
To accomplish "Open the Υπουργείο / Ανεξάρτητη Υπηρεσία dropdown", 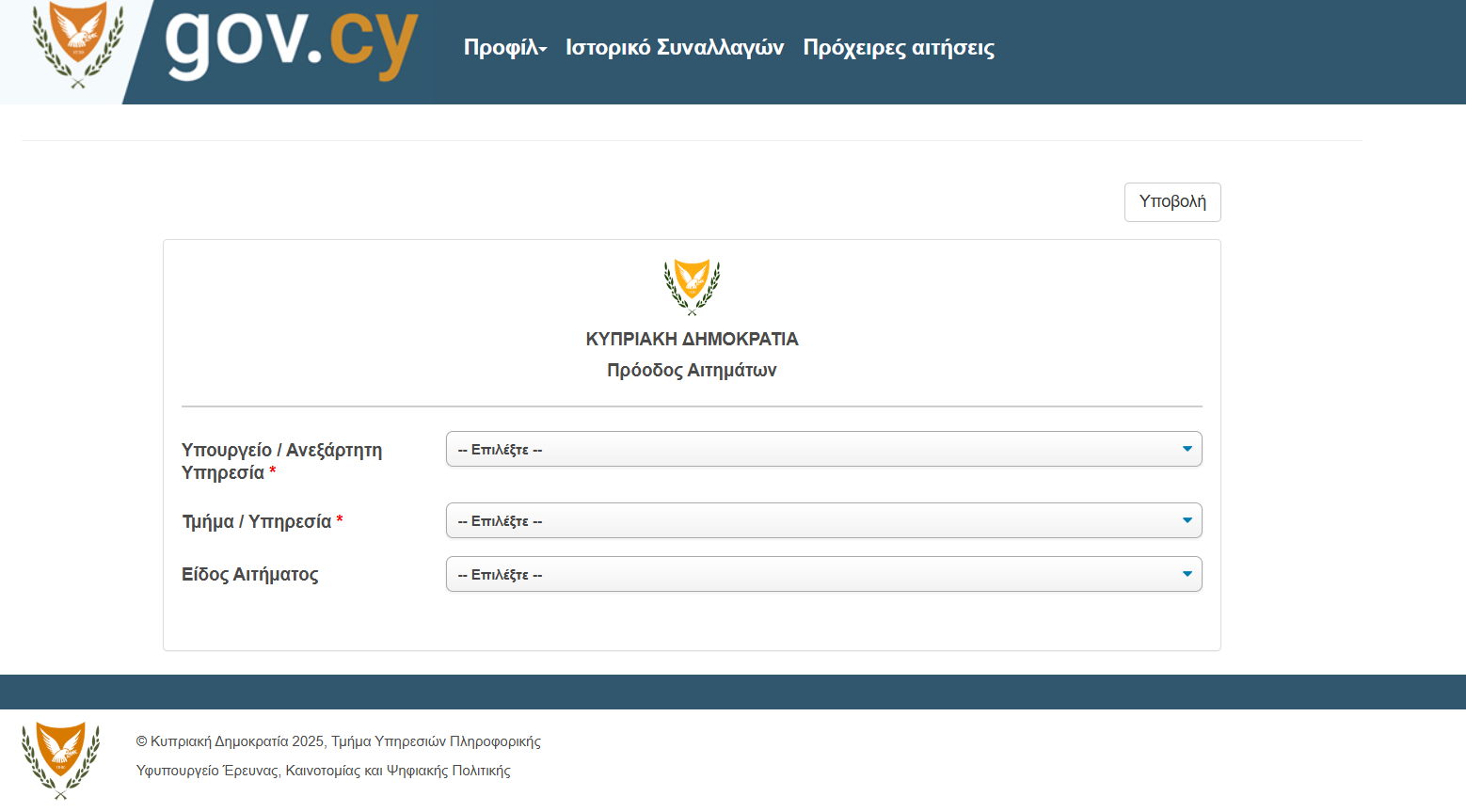I will pos(823,449).
